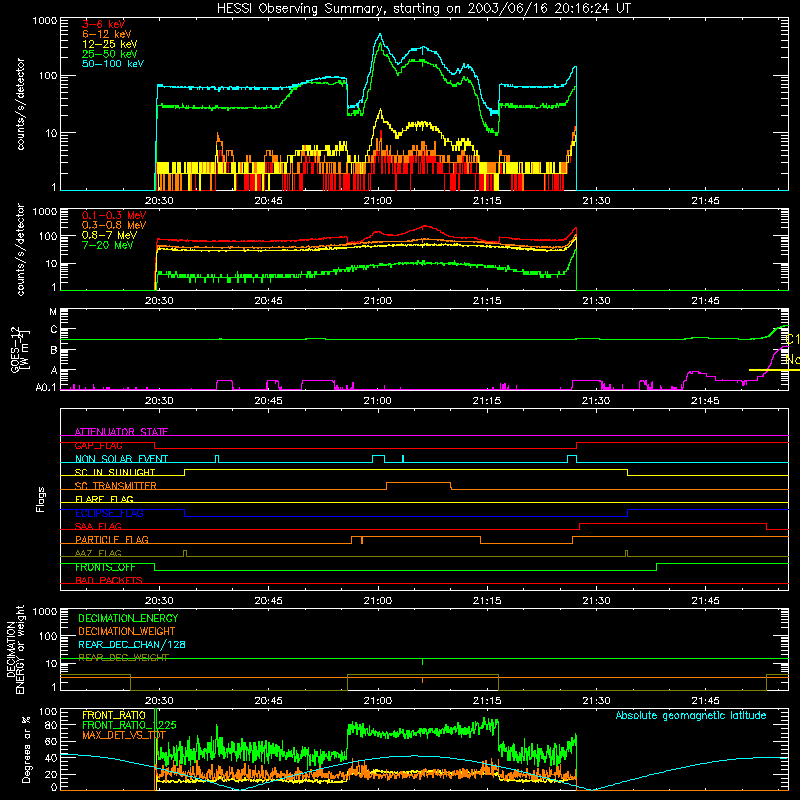
Task: Click the ECLIPSE_FLAG label
Action: click(109, 513)
